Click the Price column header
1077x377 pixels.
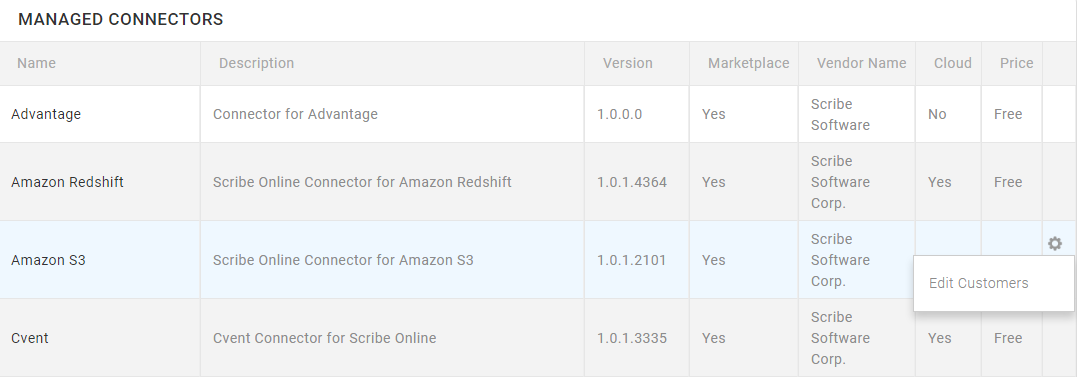point(1017,63)
